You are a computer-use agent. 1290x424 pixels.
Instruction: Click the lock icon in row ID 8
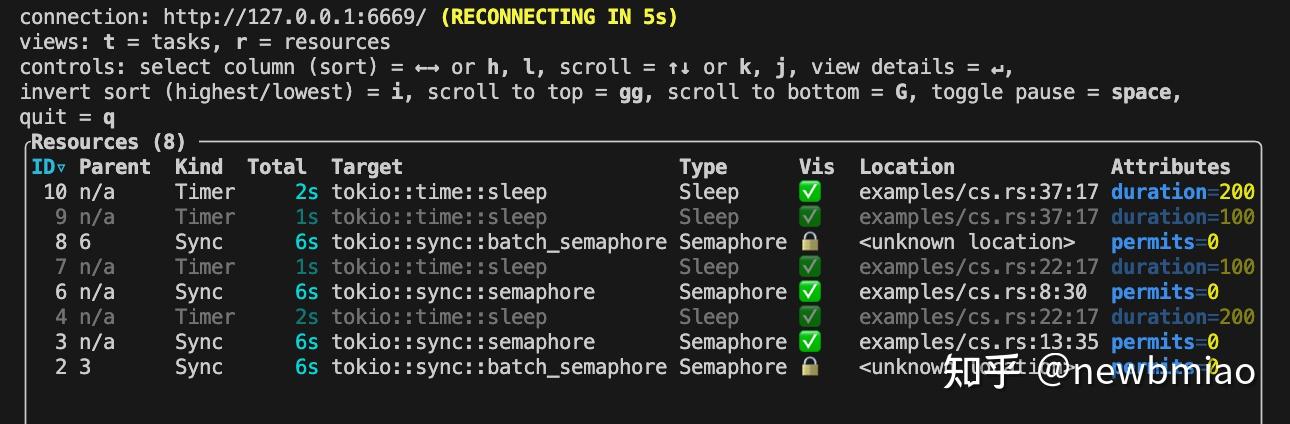coord(810,242)
